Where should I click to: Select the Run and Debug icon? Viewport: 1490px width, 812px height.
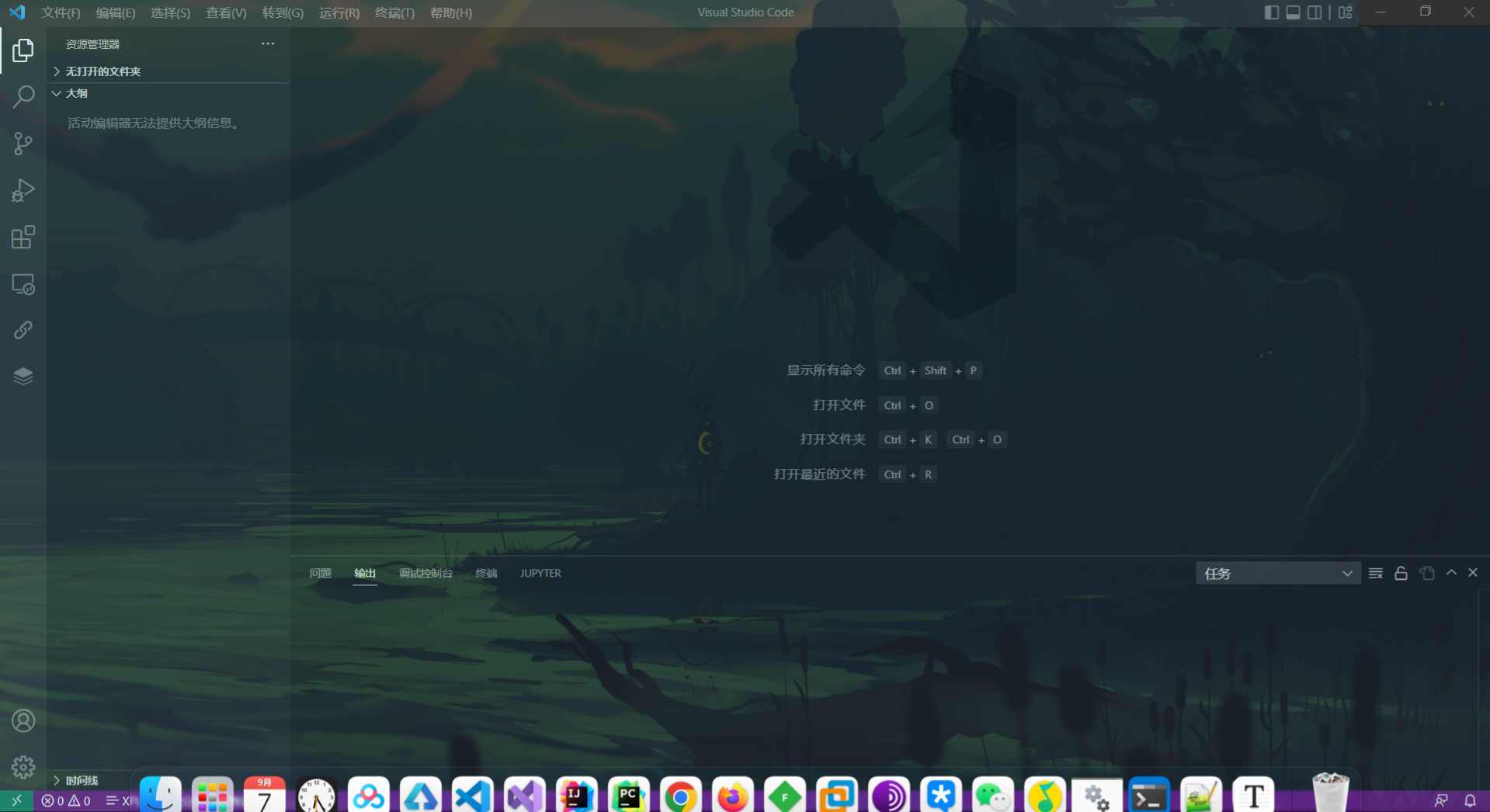click(23, 190)
